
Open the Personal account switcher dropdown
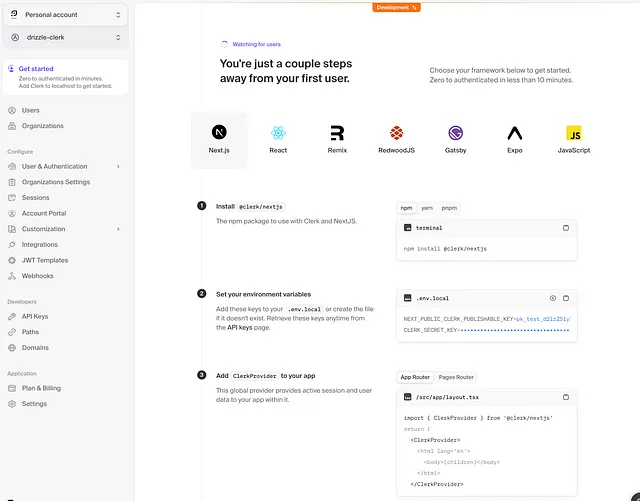click(x=65, y=15)
